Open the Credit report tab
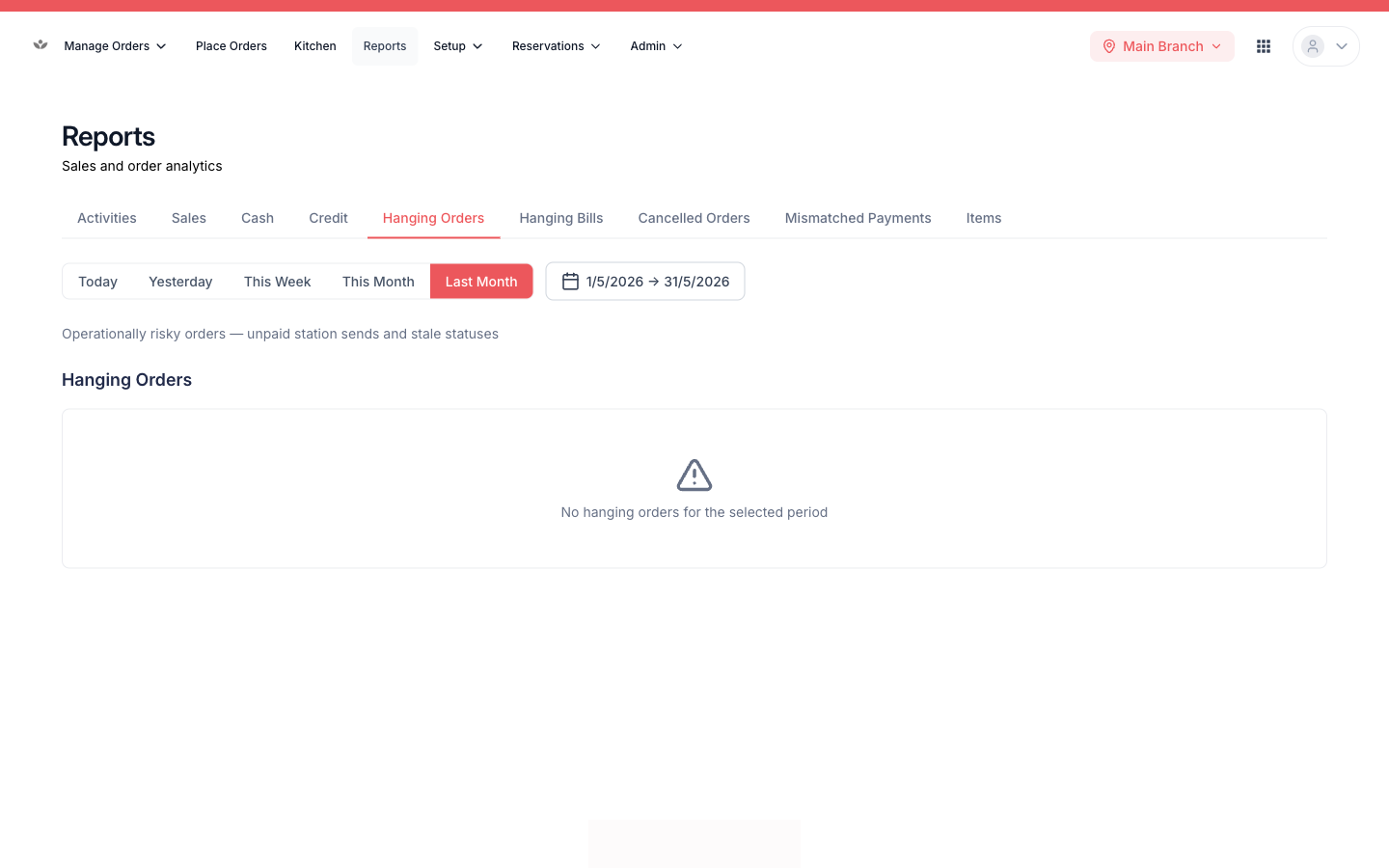The height and width of the screenshot is (868, 1389). click(328, 218)
